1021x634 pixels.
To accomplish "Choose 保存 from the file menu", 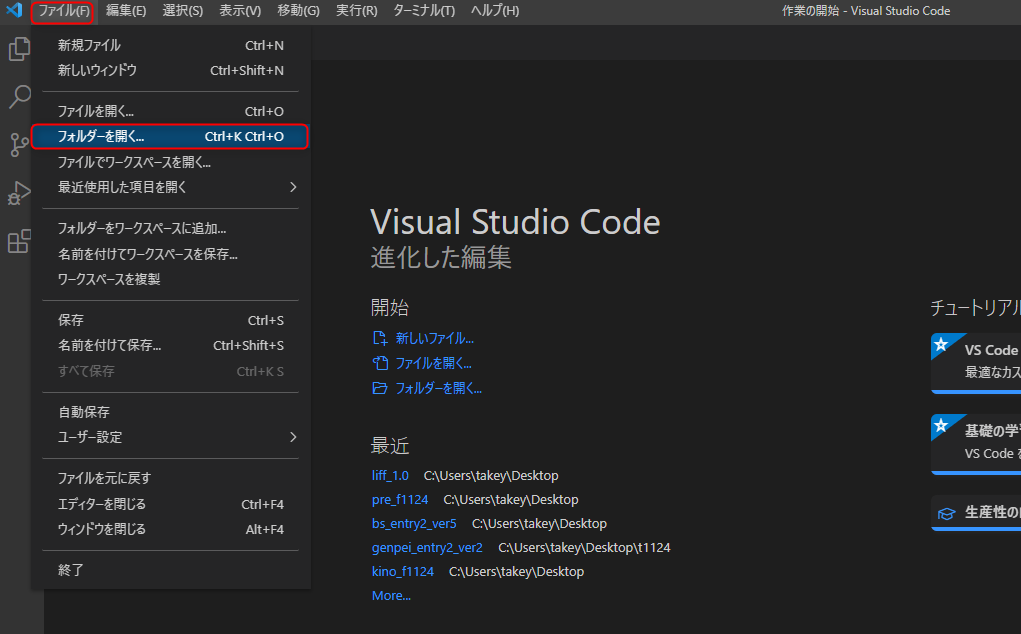I will pos(171,320).
